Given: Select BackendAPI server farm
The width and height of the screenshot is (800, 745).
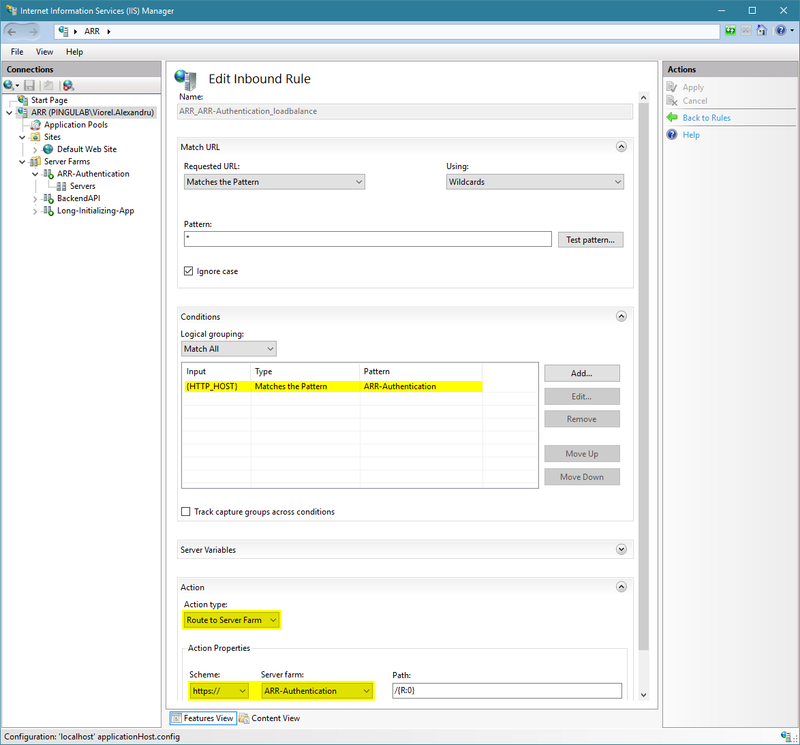Looking at the screenshot, I should (79, 198).
